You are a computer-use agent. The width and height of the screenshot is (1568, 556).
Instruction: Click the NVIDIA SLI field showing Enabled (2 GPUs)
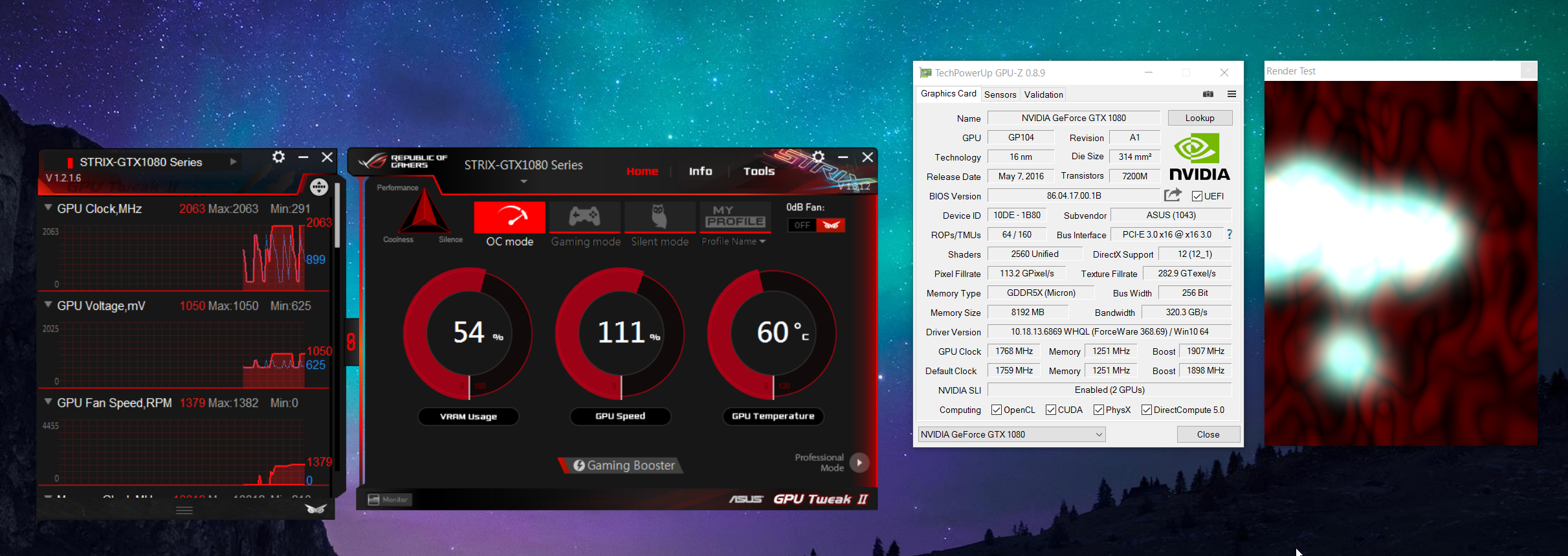click(x=1109, y=390)
